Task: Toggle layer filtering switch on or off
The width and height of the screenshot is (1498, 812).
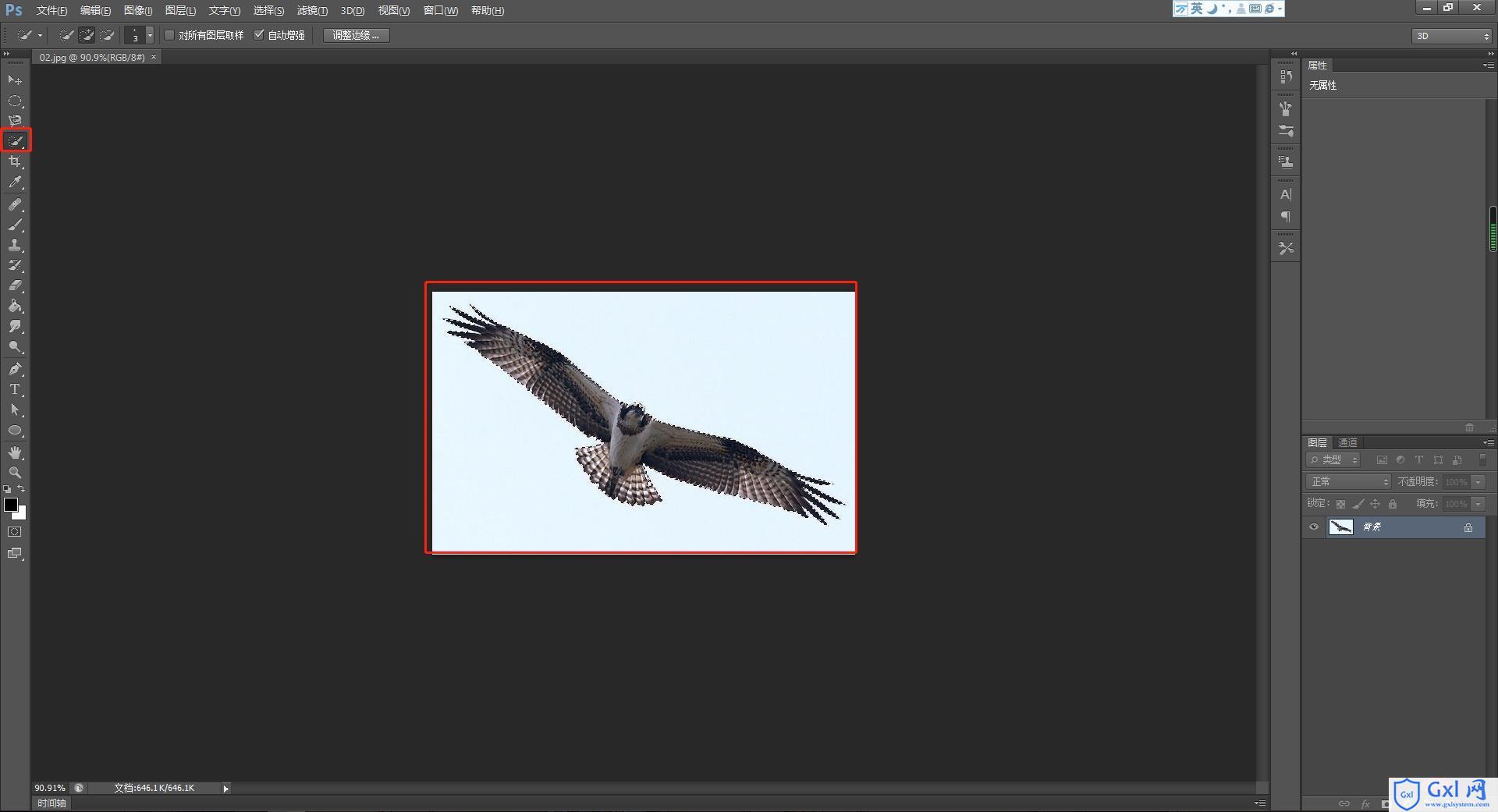Action: point(1482,460)
